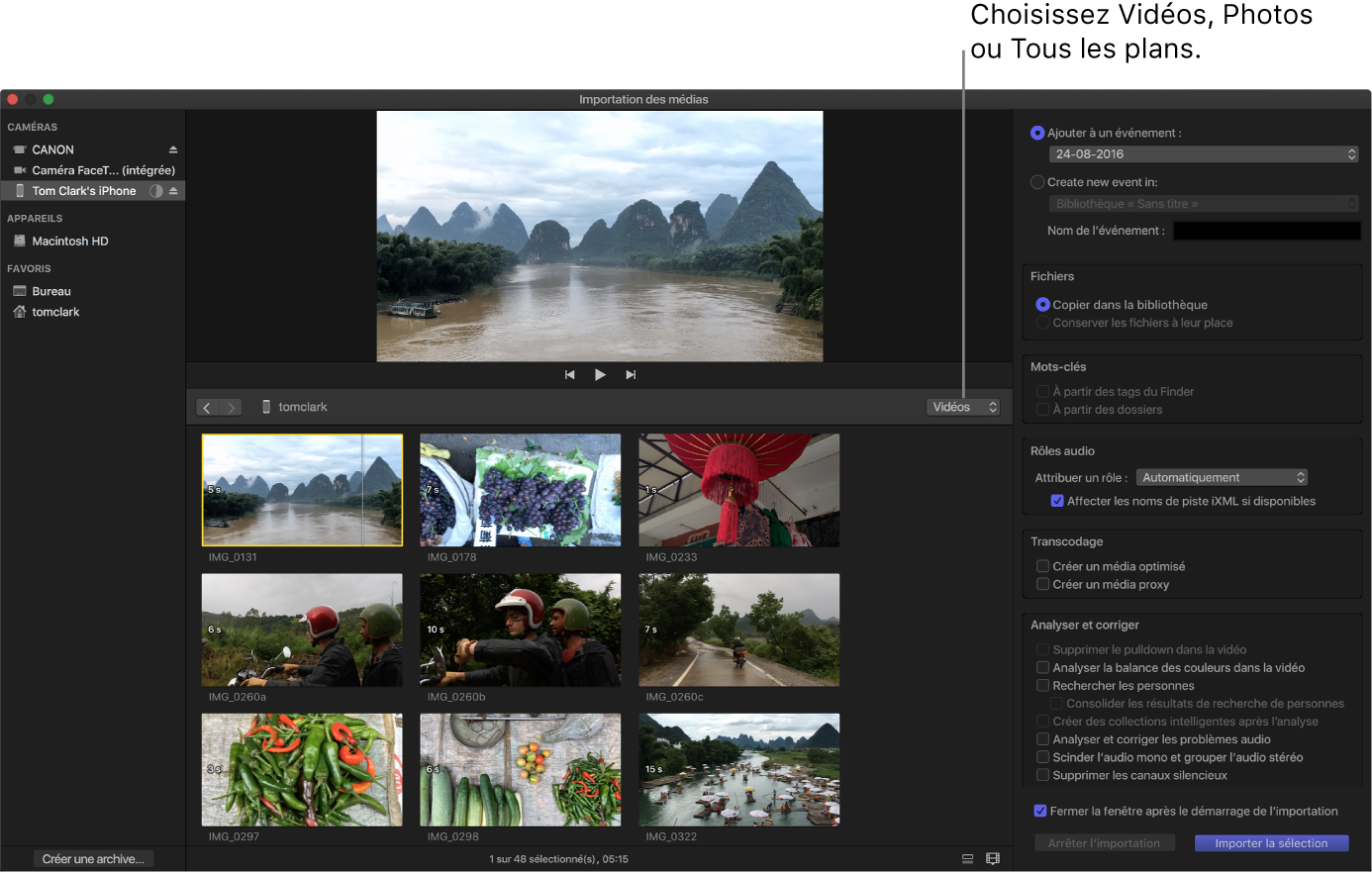This screenshot has height=874, width=1372.
Task: Eject Tom Clark's iPhone
Action: [173, 191]
